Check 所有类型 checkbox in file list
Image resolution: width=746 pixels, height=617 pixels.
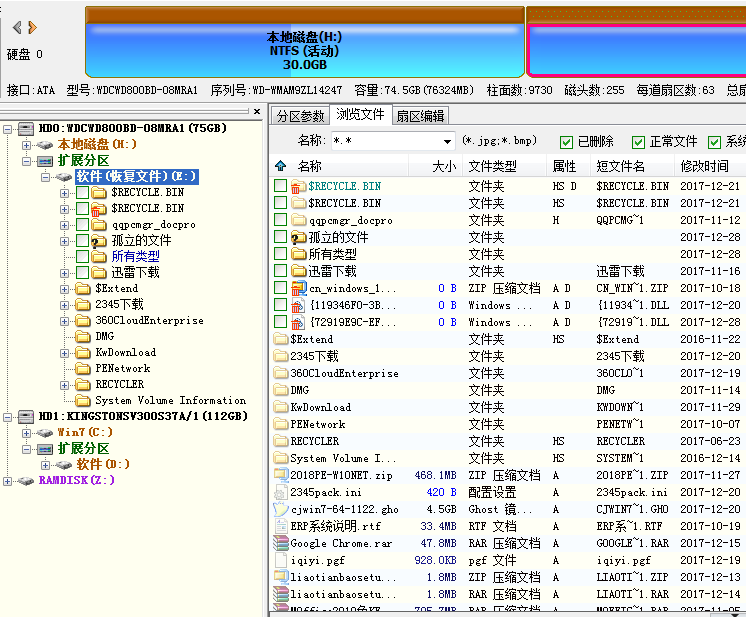[x=281, y=254]
